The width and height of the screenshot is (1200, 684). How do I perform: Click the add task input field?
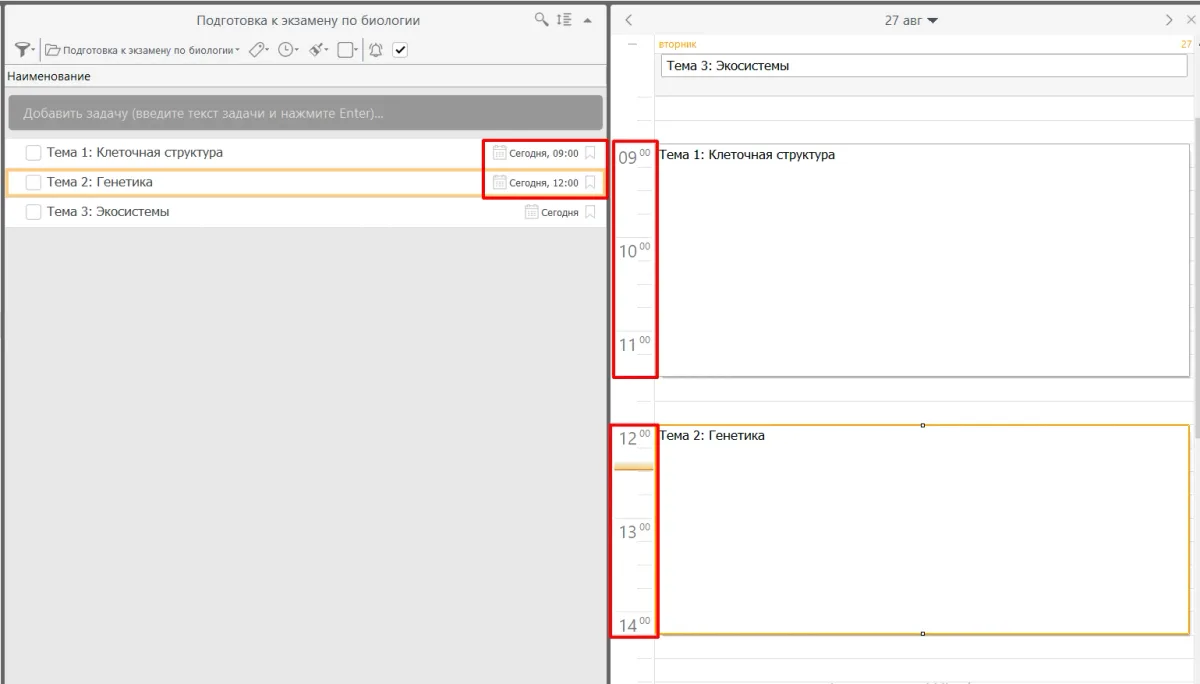pyautogui.click(x=305, y=113)
